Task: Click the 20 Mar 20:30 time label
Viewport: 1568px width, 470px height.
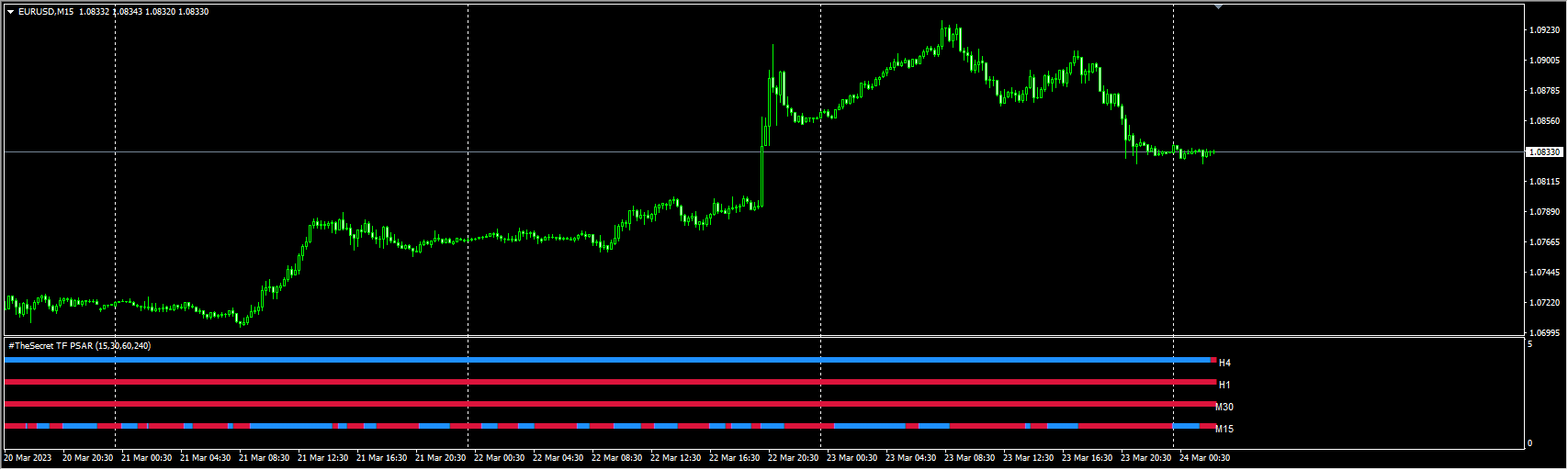Action: pos(87,458)
